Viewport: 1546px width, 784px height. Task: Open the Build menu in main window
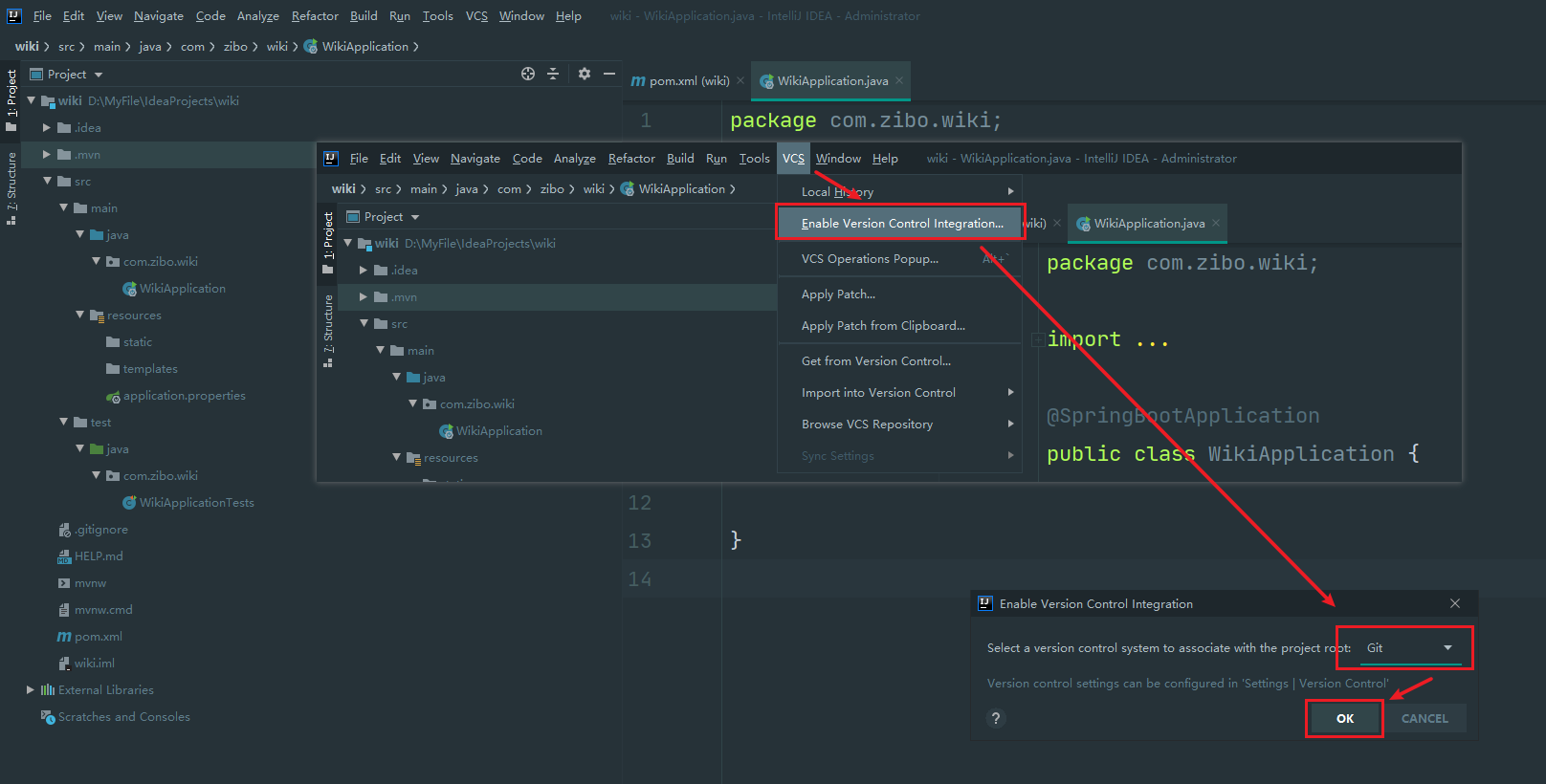point(364,16)
